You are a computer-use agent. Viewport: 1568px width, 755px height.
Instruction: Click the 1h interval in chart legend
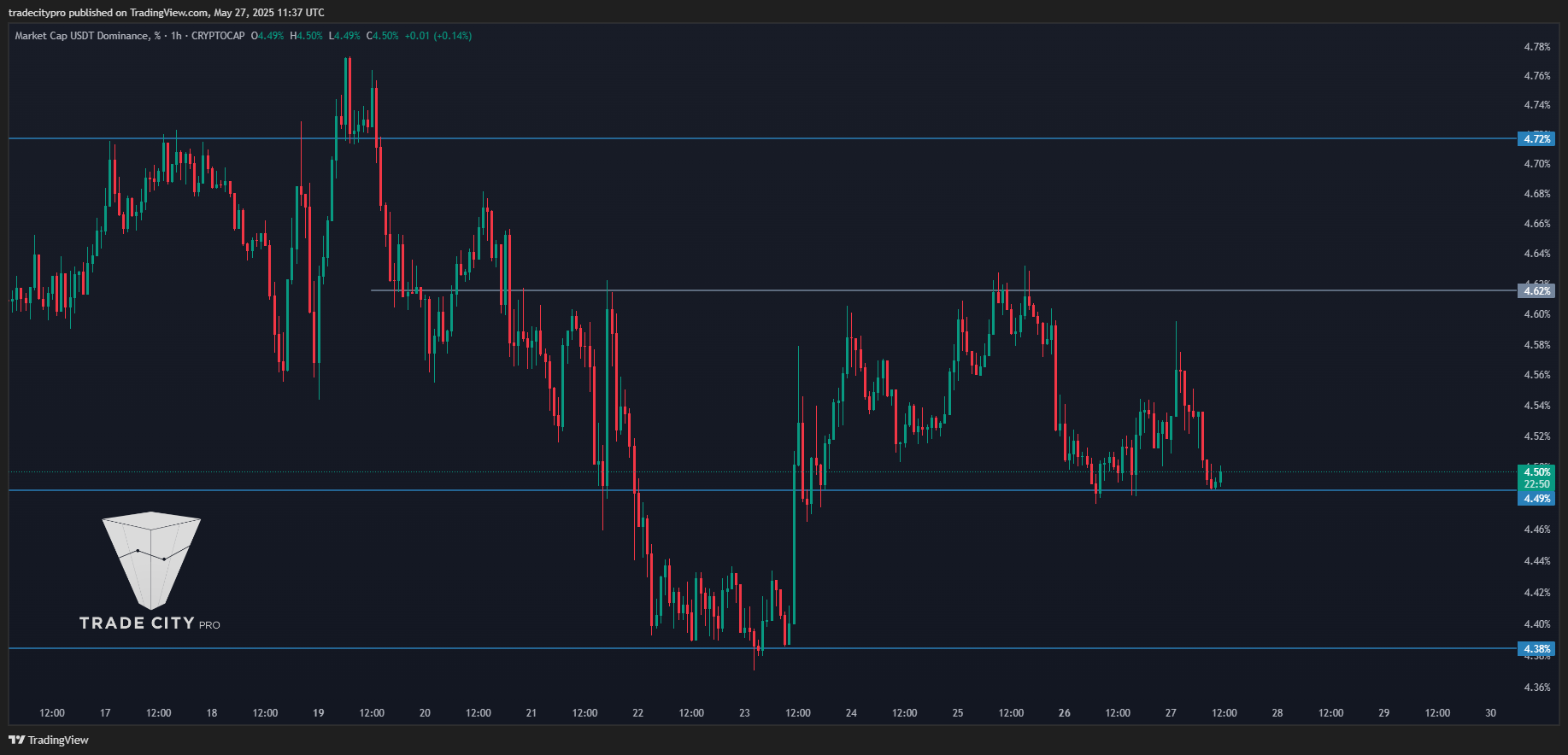pyautogui.click(x=176, y=36)
